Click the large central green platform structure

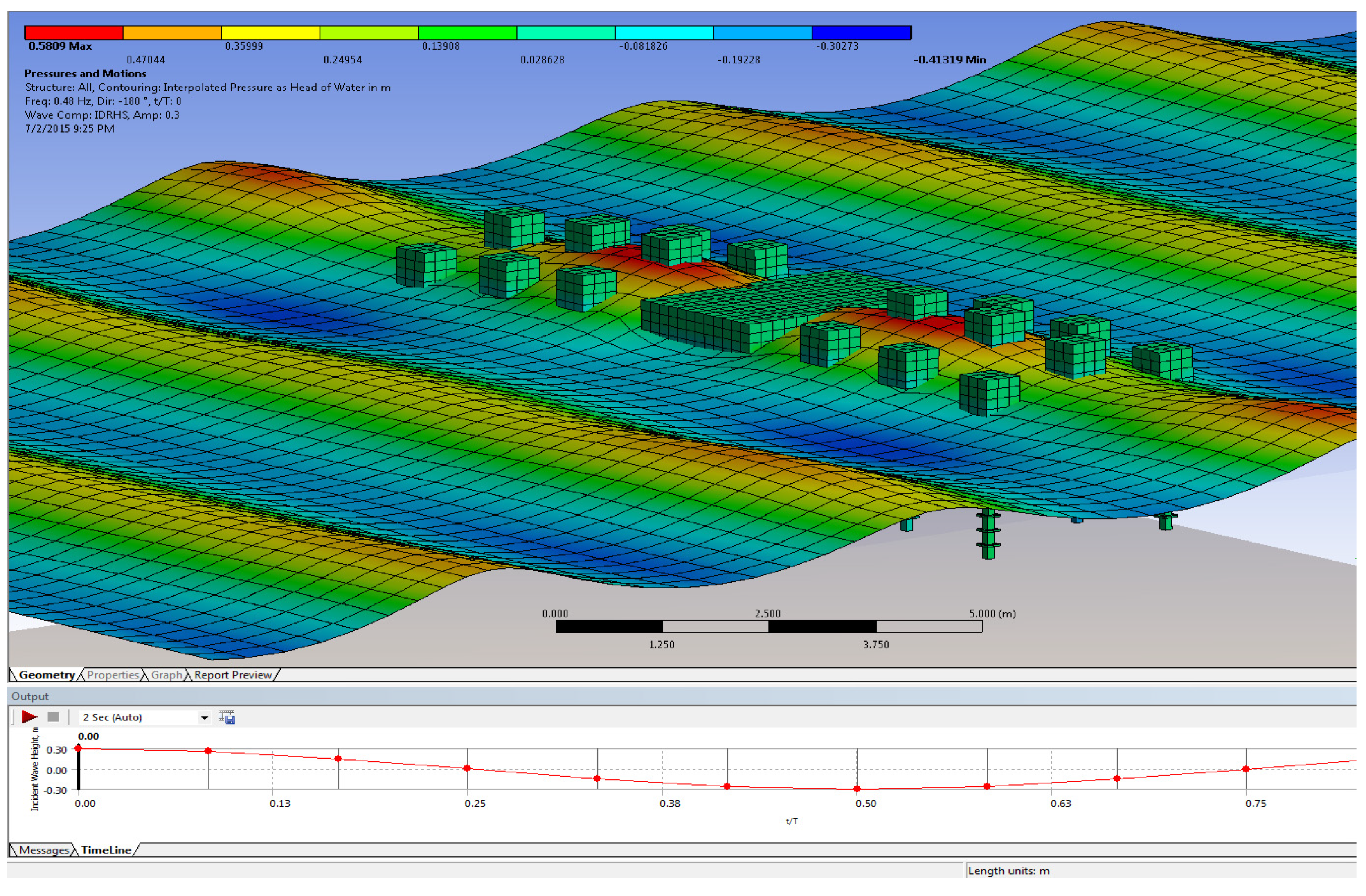746,307
